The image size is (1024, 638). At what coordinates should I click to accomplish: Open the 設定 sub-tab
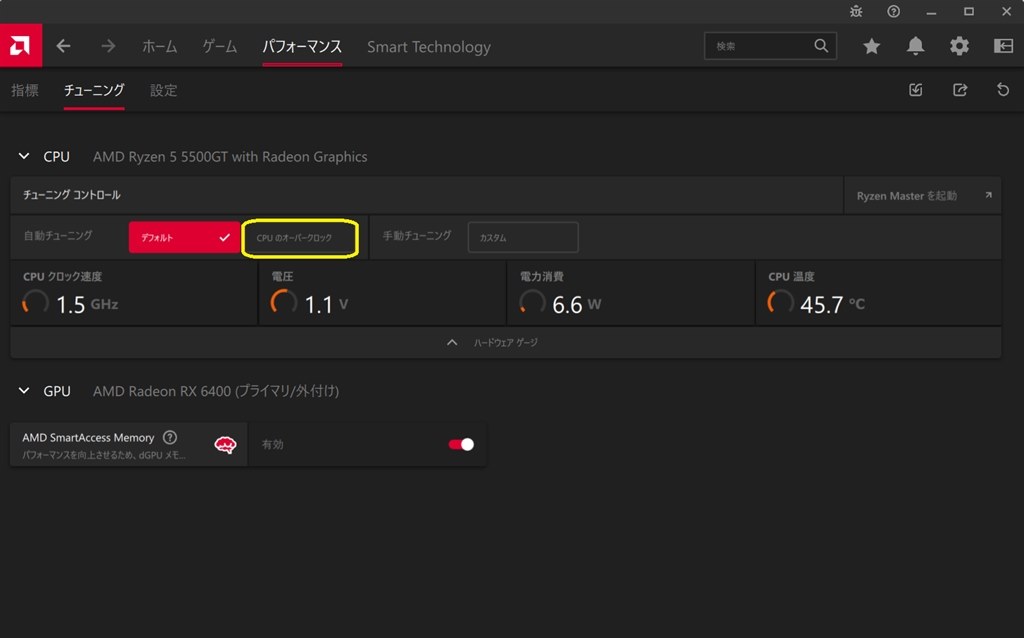163,90
